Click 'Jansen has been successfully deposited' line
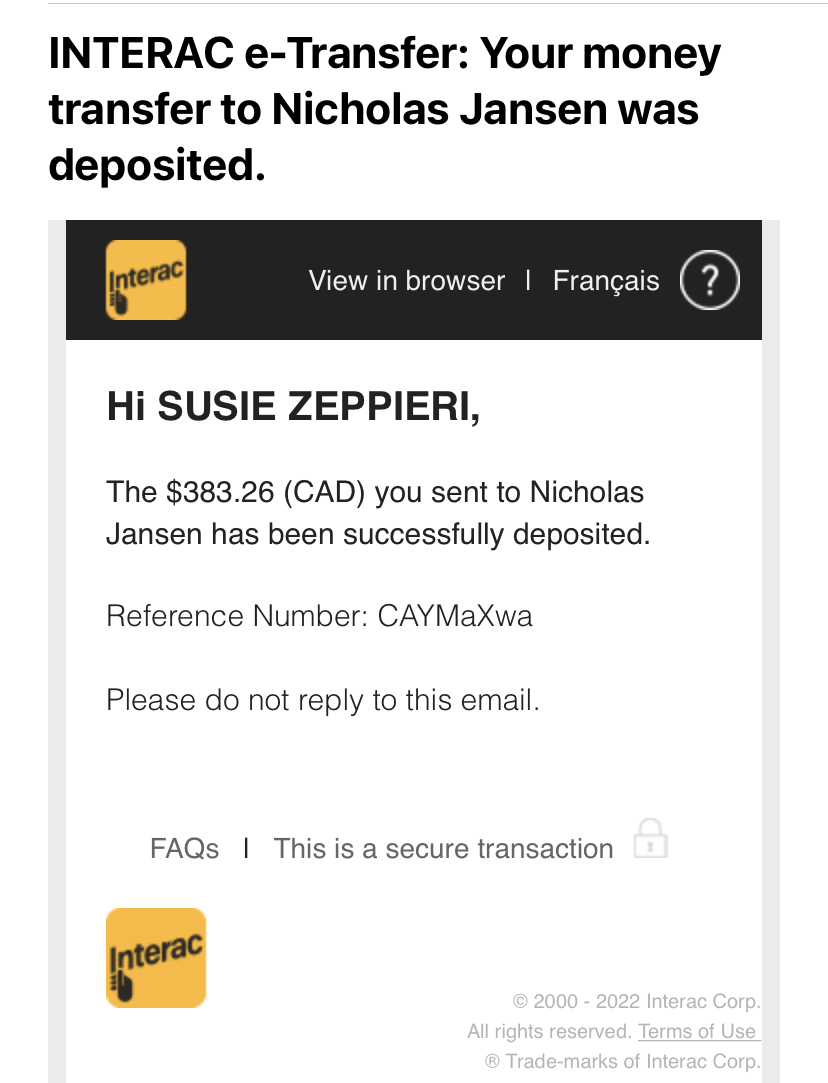The width and height of the screenshot is (828, 1083). pyautogui.click(x=378, y=535)
